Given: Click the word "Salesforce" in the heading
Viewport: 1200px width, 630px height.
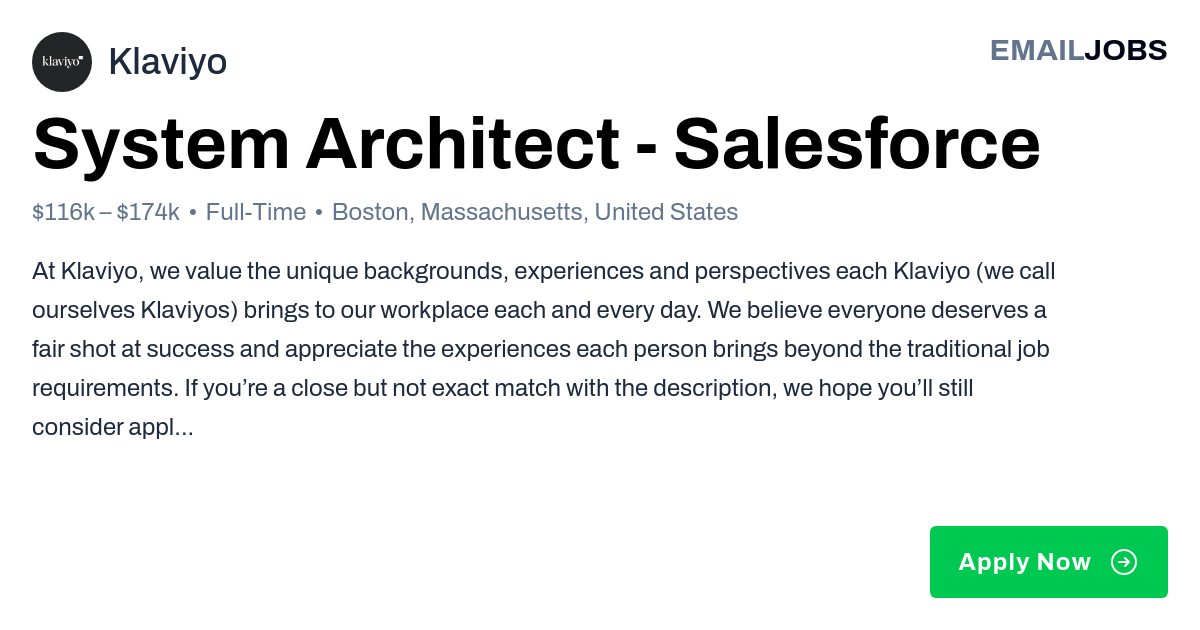Looking at the screenshot, I should (x=857, y=144).
